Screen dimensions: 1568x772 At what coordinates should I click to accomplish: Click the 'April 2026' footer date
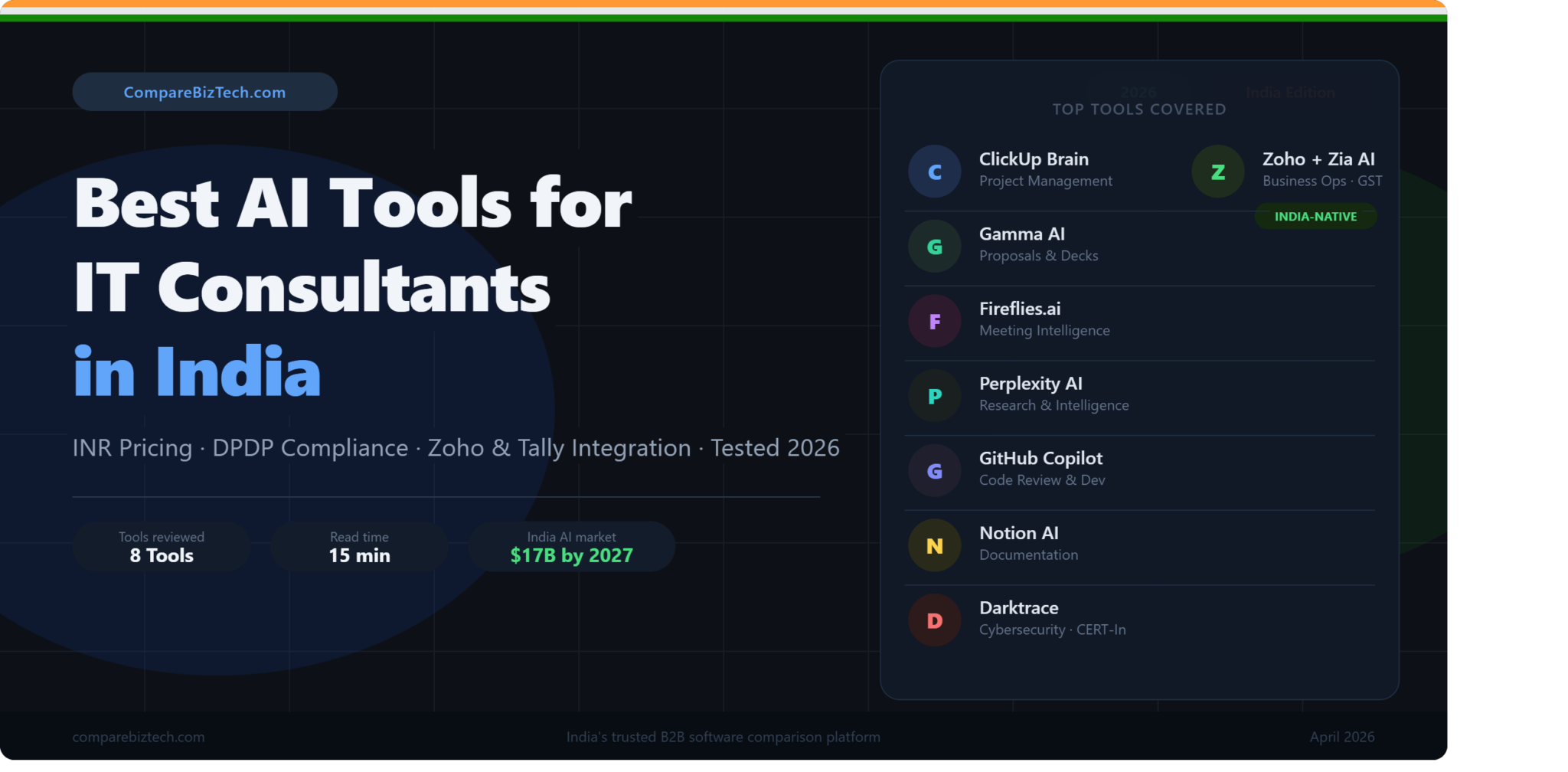coord(1342,737)
